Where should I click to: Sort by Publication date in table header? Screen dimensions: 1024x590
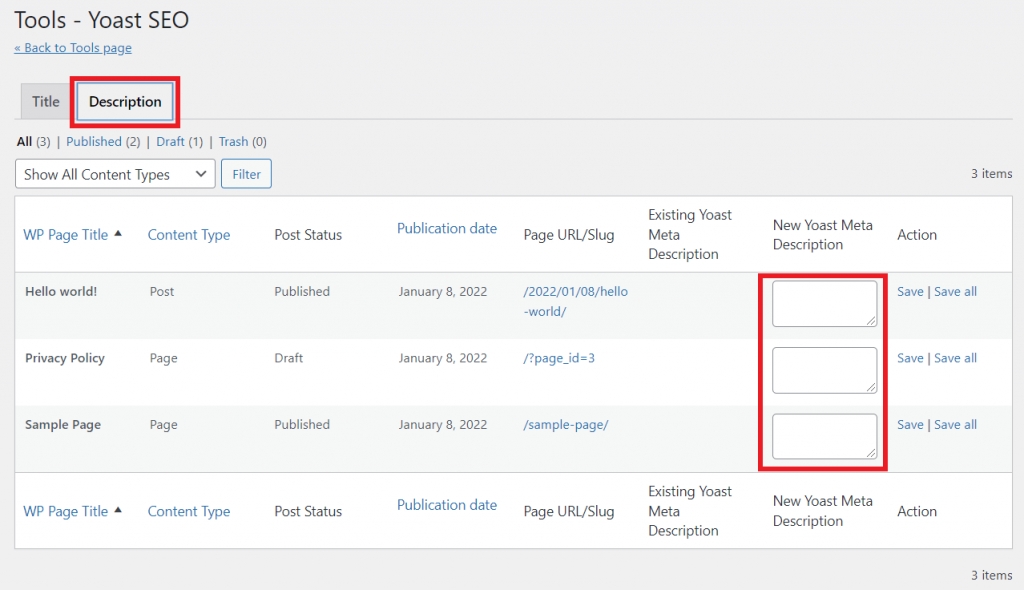pos(447,229)
